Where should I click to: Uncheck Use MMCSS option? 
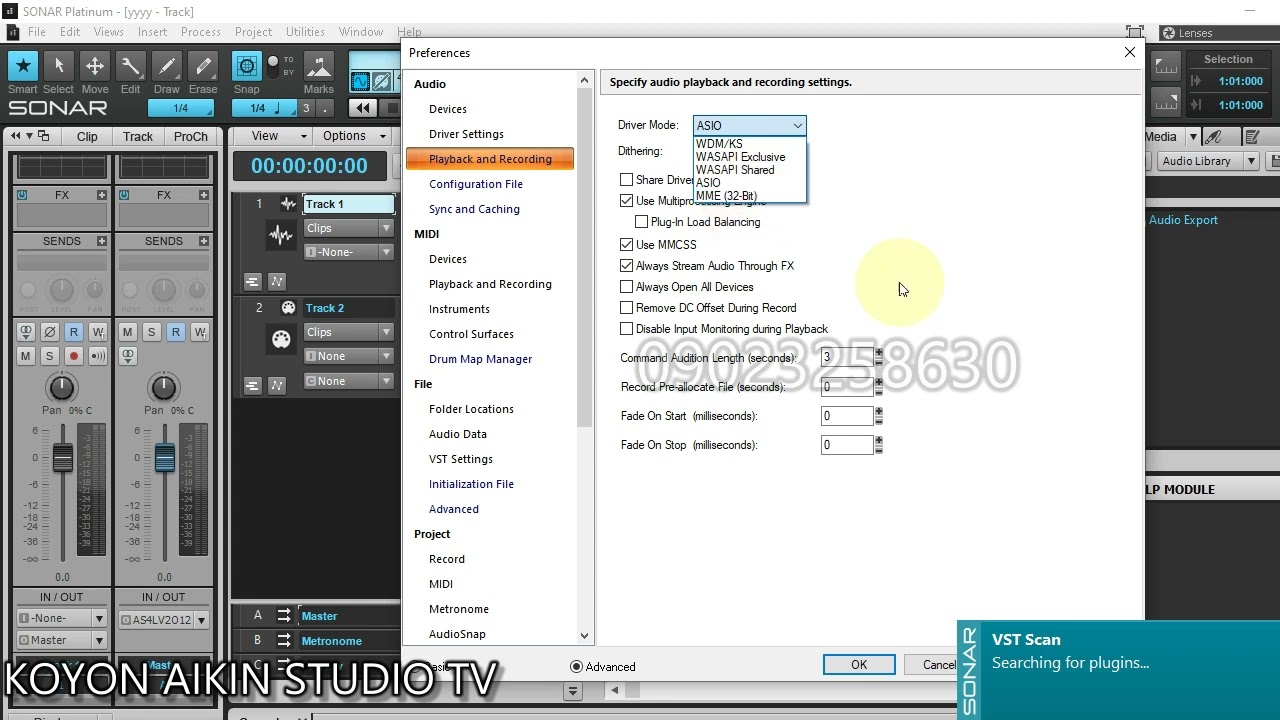click(x=626, y=244)
